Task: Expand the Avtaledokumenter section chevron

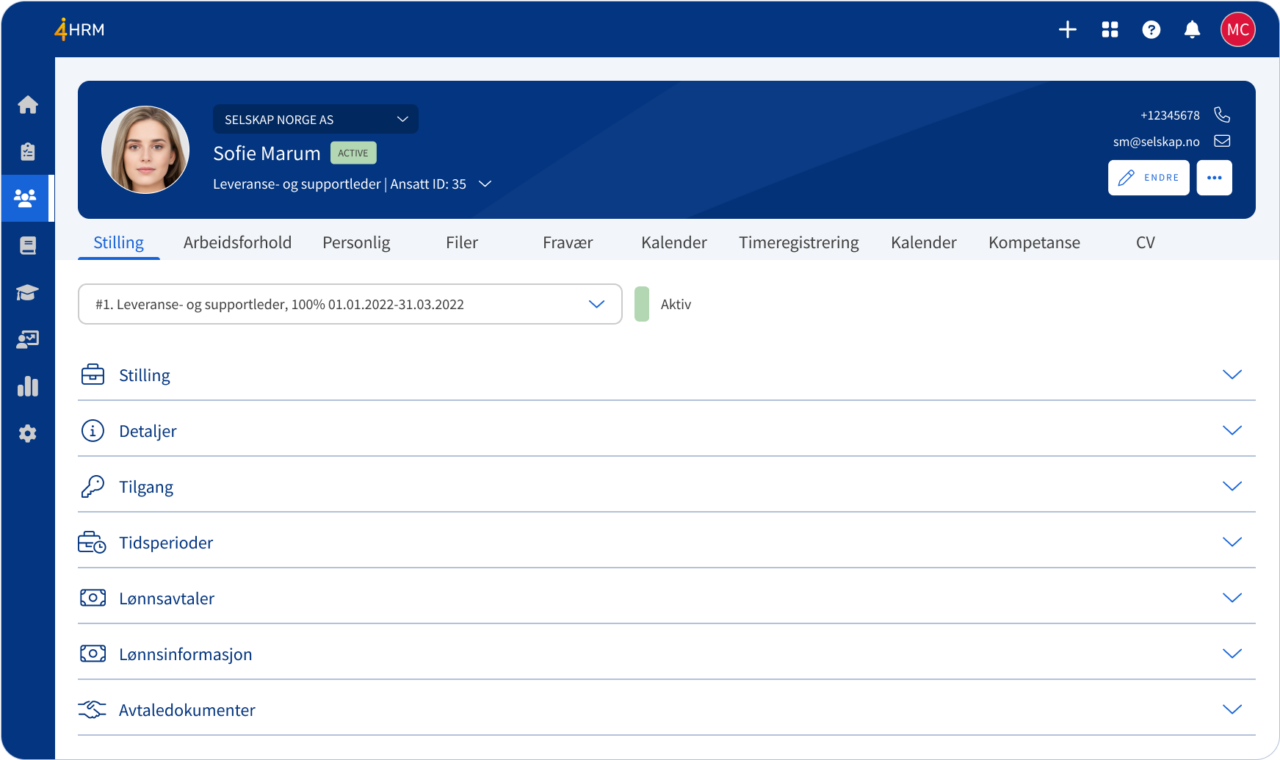Action: tap(1232, 710)
